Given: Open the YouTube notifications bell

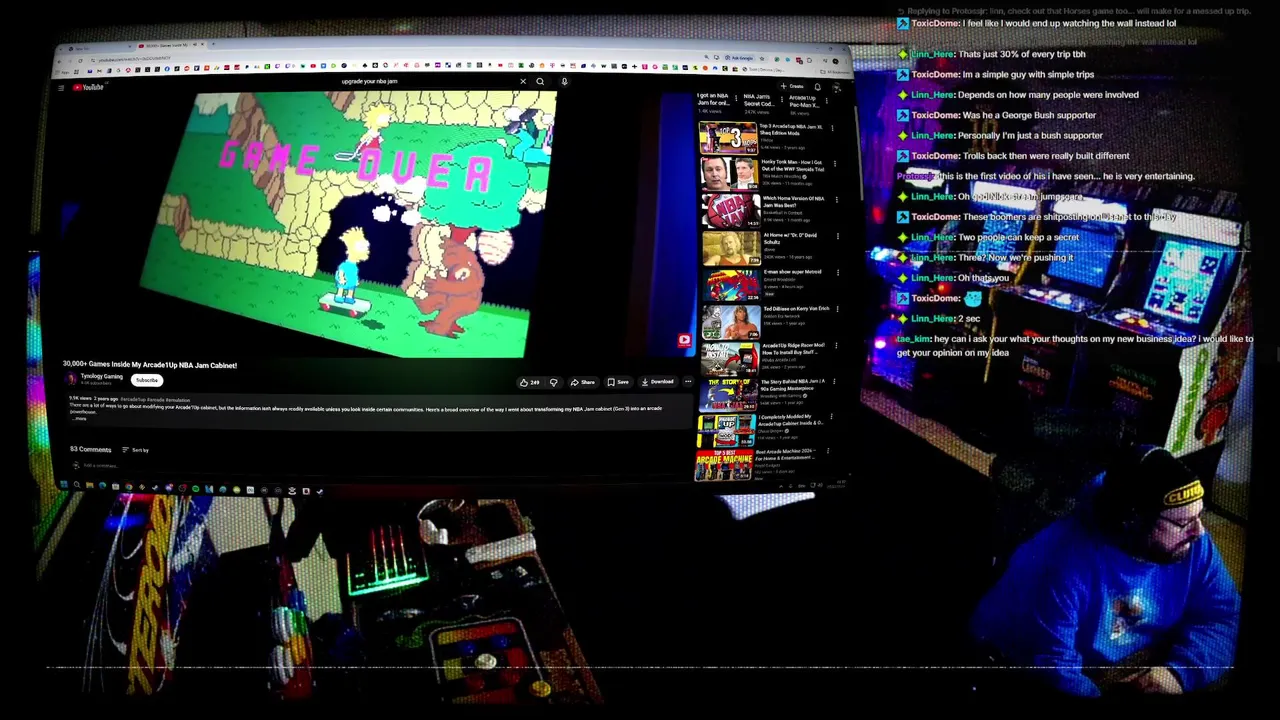Looking at the screenshot, I should pos(817,87).
